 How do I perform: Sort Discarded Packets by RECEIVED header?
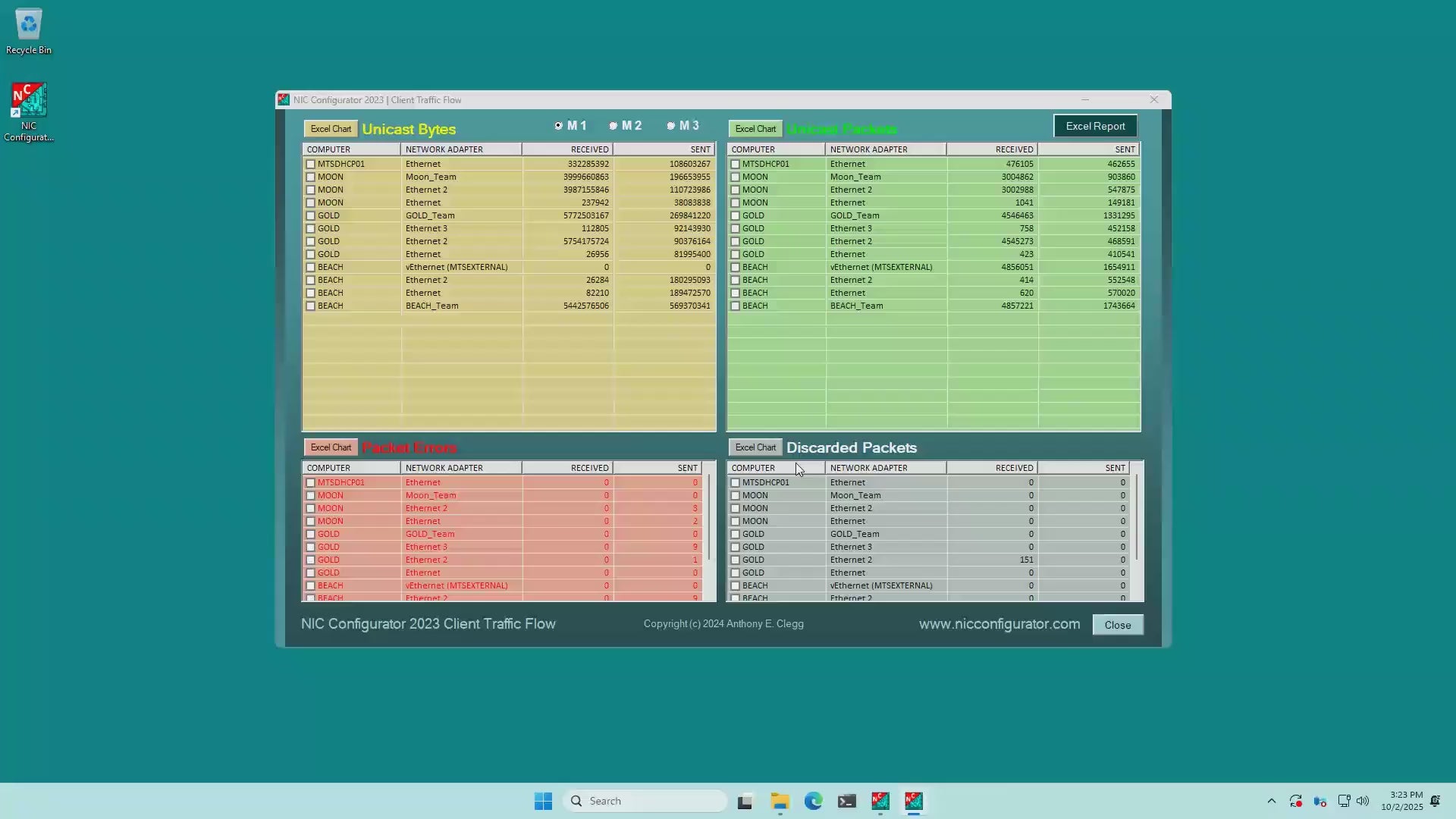992,468
